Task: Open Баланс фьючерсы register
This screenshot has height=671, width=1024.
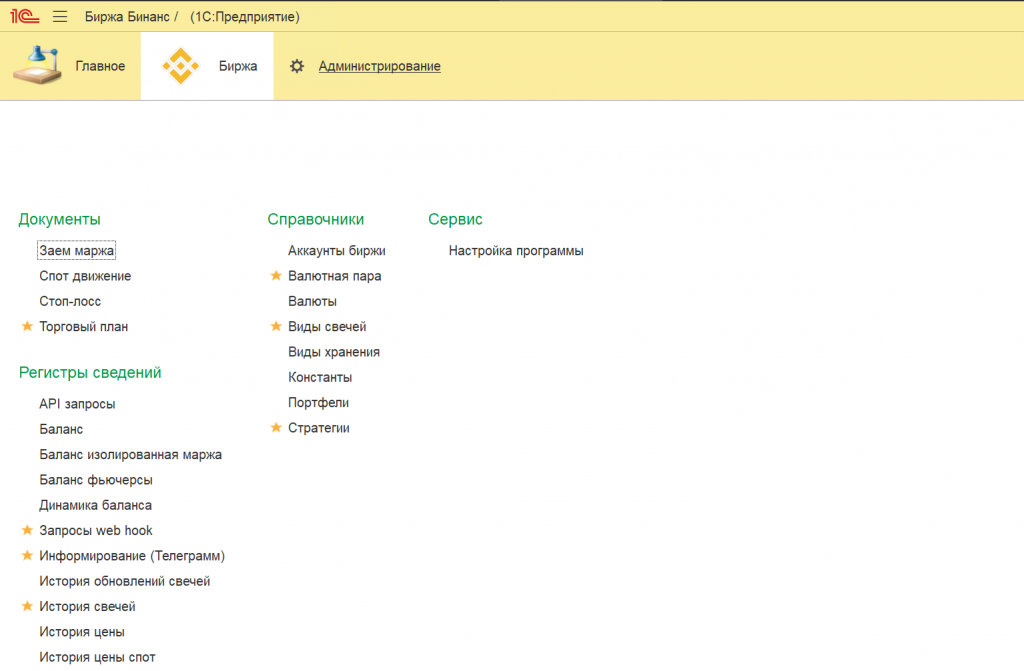Action: (x=96, y=480)
